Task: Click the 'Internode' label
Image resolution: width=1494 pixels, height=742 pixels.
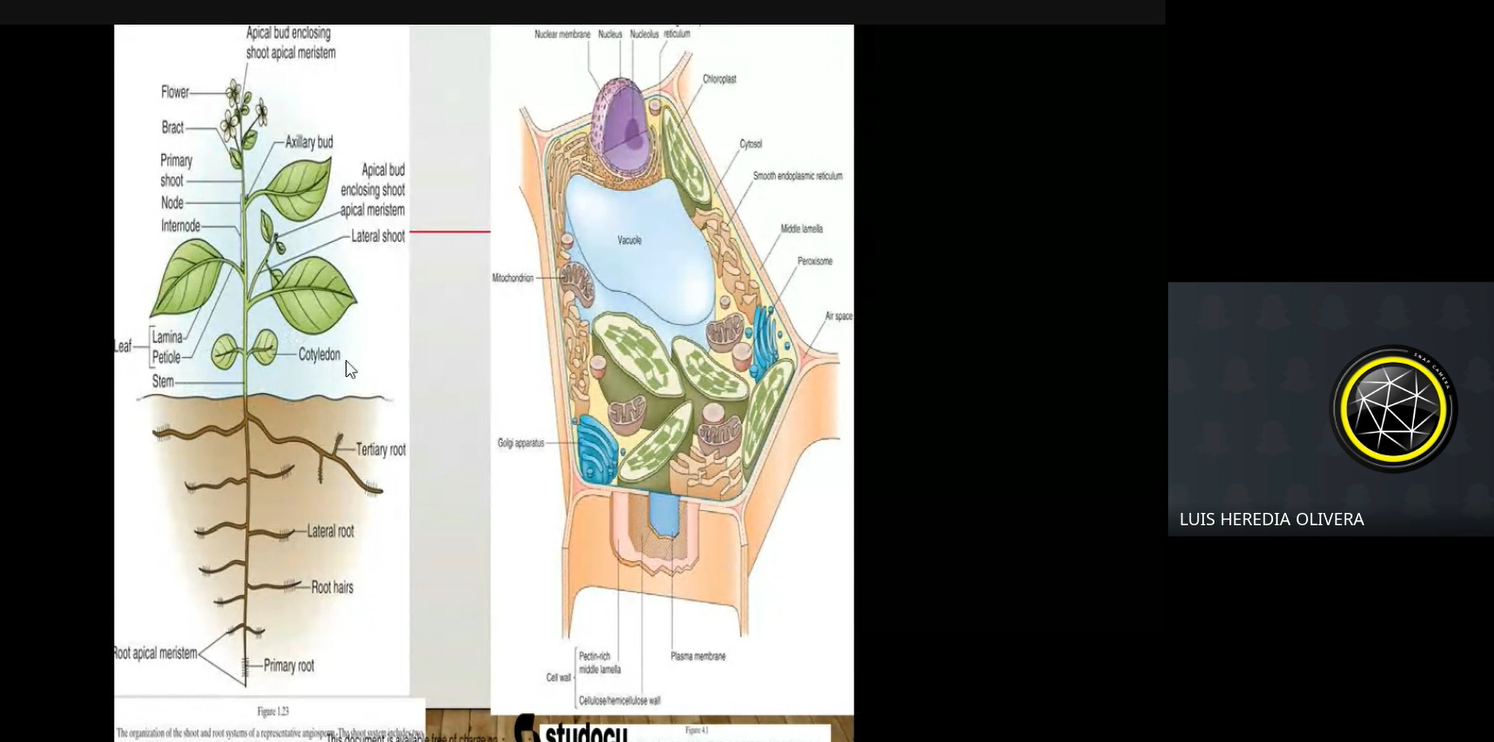Action: (181, 226)
